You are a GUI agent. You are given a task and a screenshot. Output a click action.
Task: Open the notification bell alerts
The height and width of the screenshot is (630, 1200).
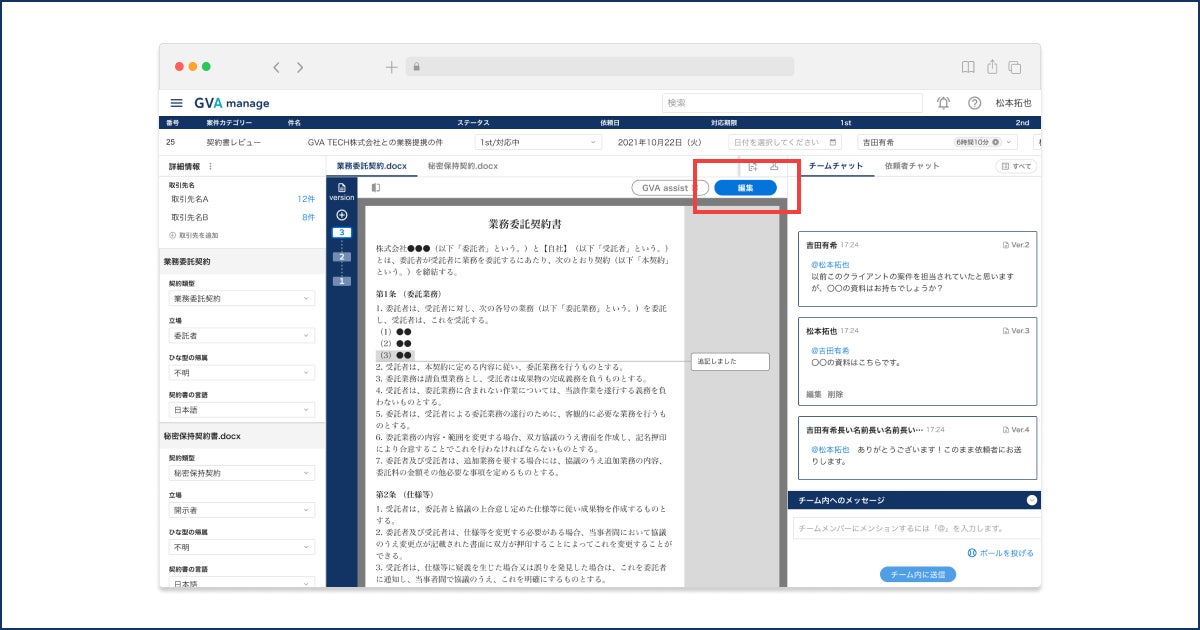[x=944, y=103]
